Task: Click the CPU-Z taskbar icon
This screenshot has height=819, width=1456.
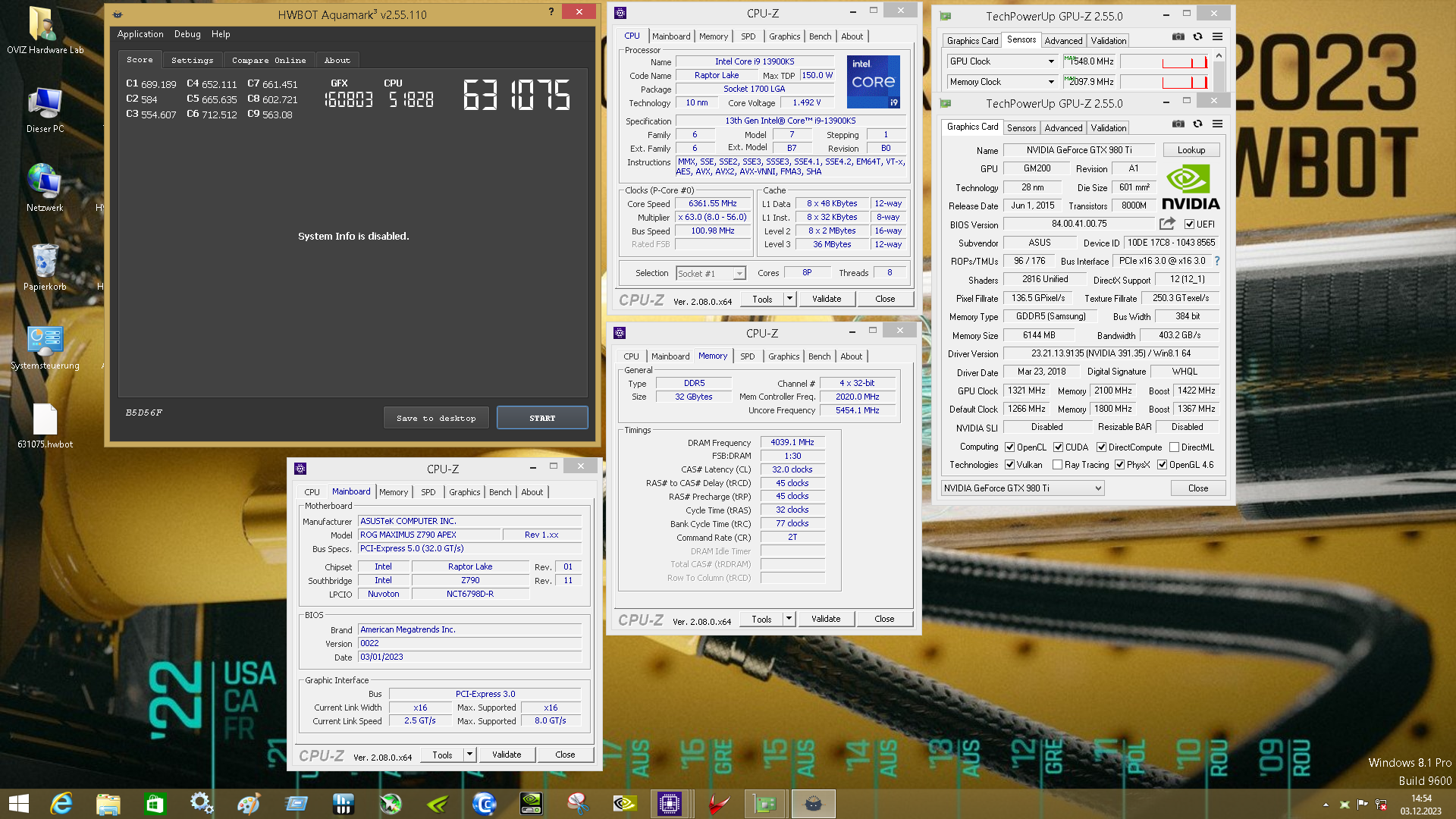Action: pyautogui.click(x=670, y=804)
